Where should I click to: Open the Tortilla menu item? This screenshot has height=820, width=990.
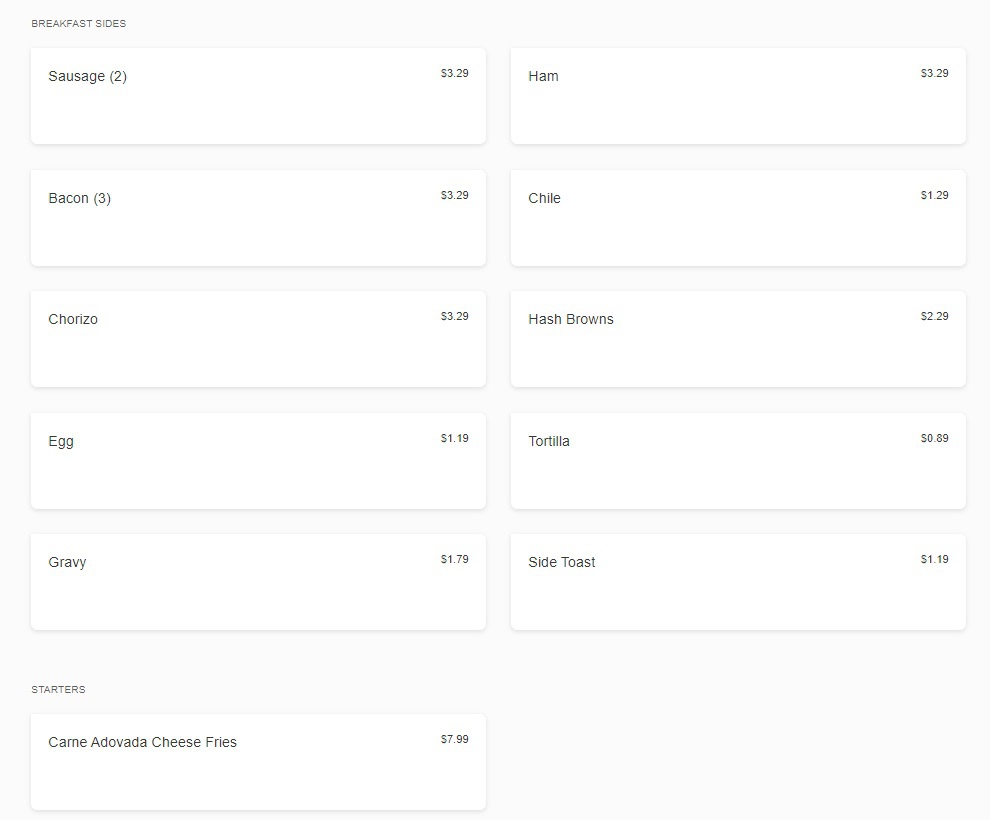[x=738, y=461]
